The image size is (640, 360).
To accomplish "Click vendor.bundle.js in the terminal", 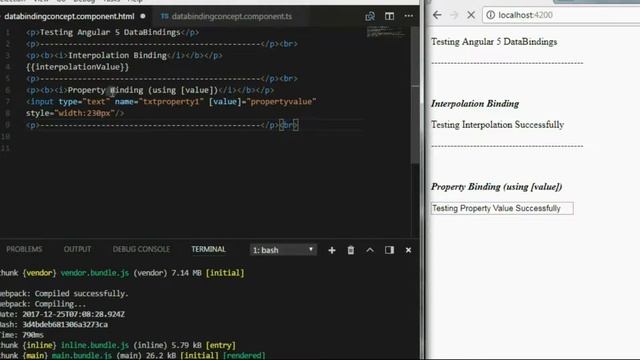I will coord(95,273).
